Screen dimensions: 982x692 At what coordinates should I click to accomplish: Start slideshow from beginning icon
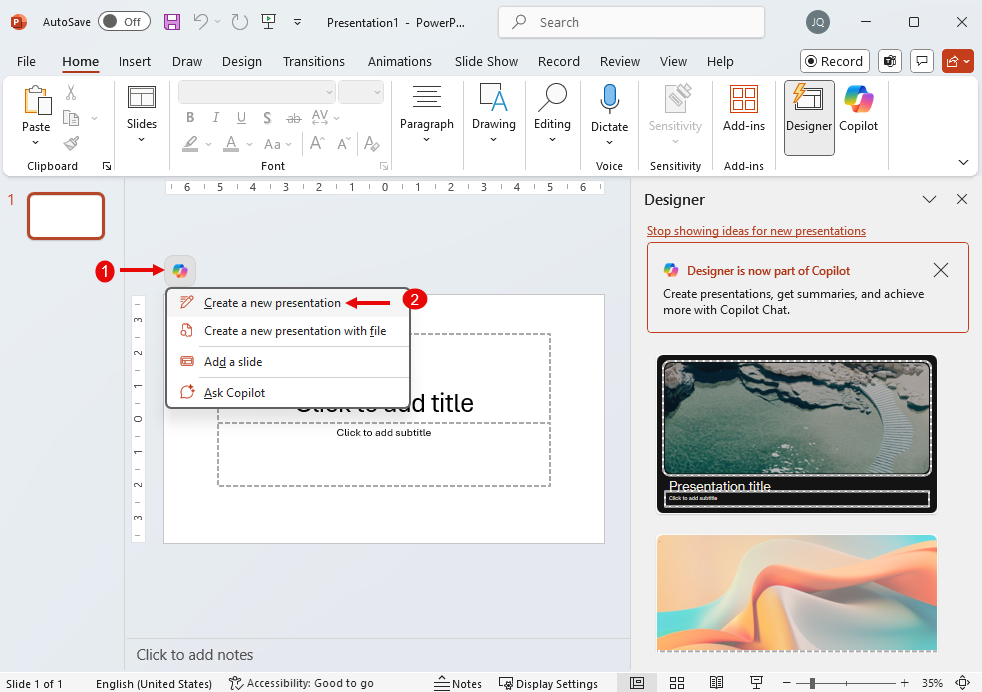268,22
